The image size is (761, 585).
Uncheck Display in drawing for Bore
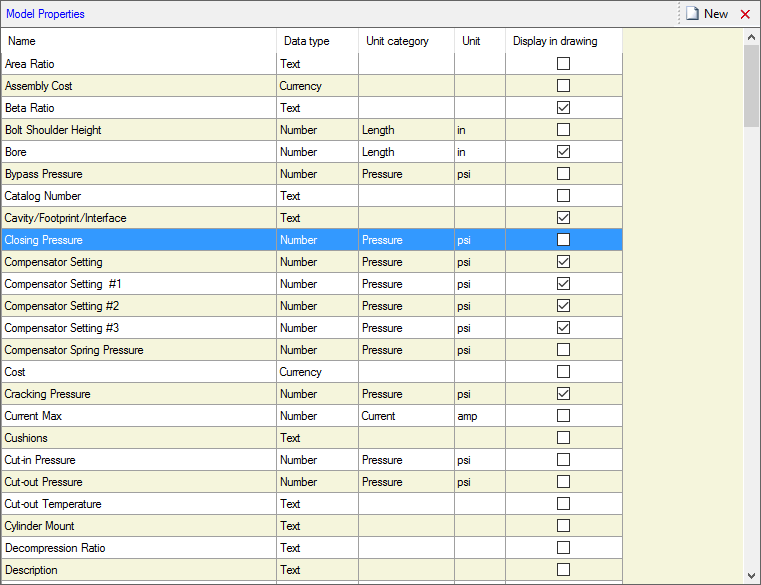[564, 152]
